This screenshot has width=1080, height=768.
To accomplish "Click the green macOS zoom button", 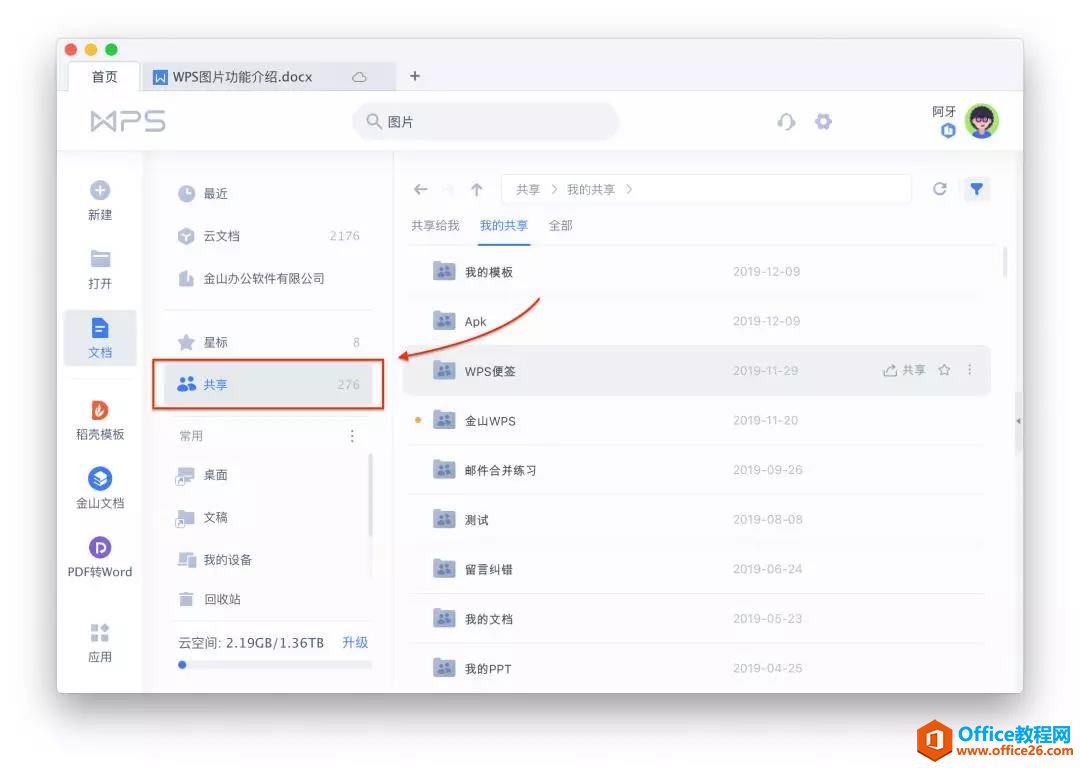I will click(112, 50).
